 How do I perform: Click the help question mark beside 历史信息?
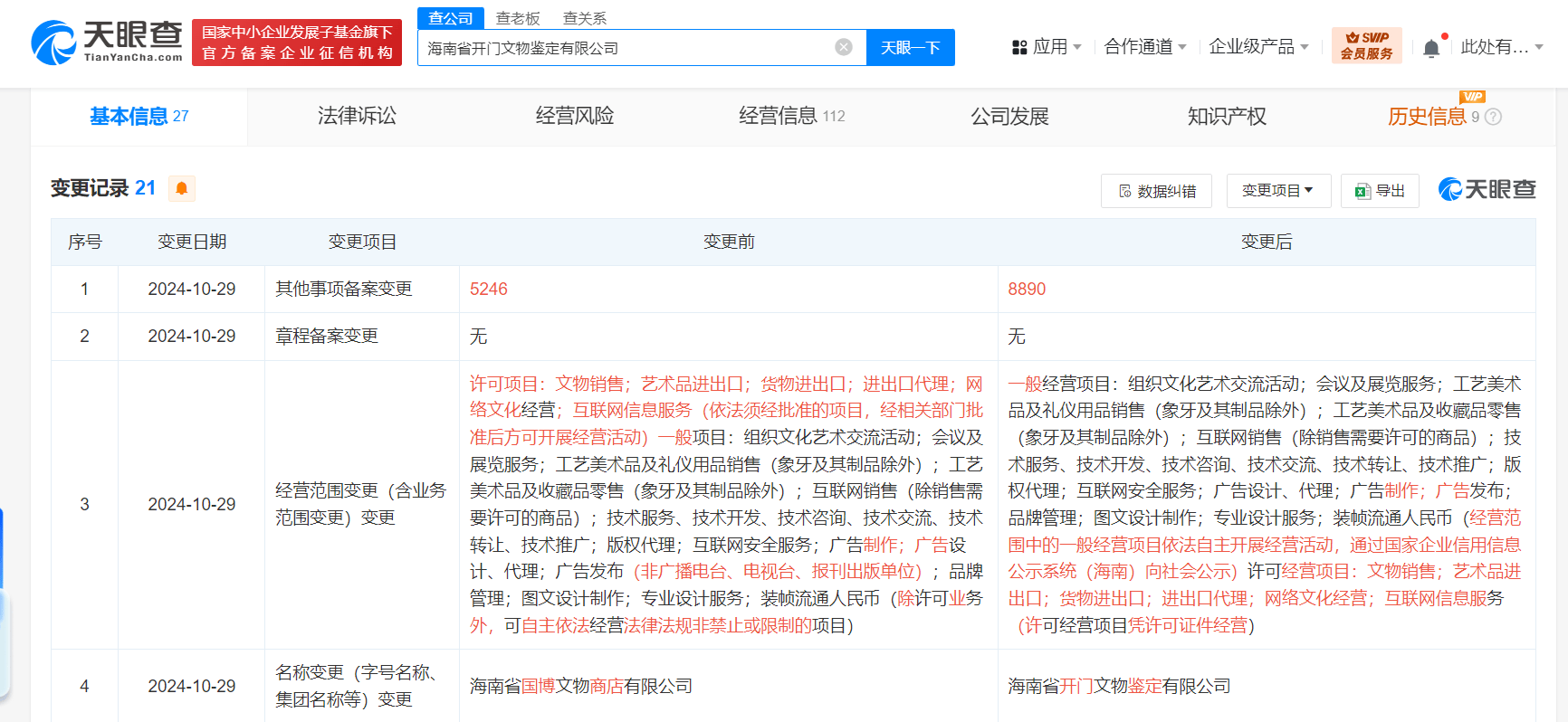click(x=1494, y=117)
